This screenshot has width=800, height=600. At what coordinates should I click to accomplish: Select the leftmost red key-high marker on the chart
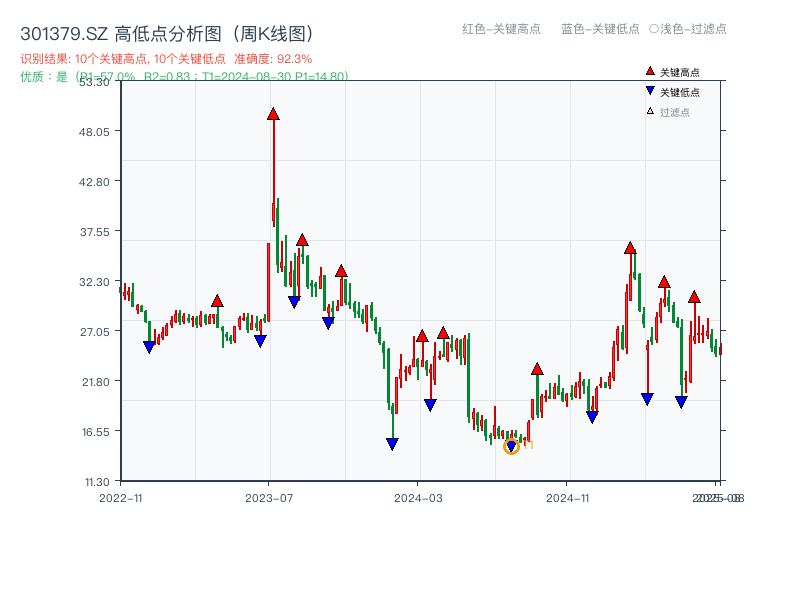[217, 301]
